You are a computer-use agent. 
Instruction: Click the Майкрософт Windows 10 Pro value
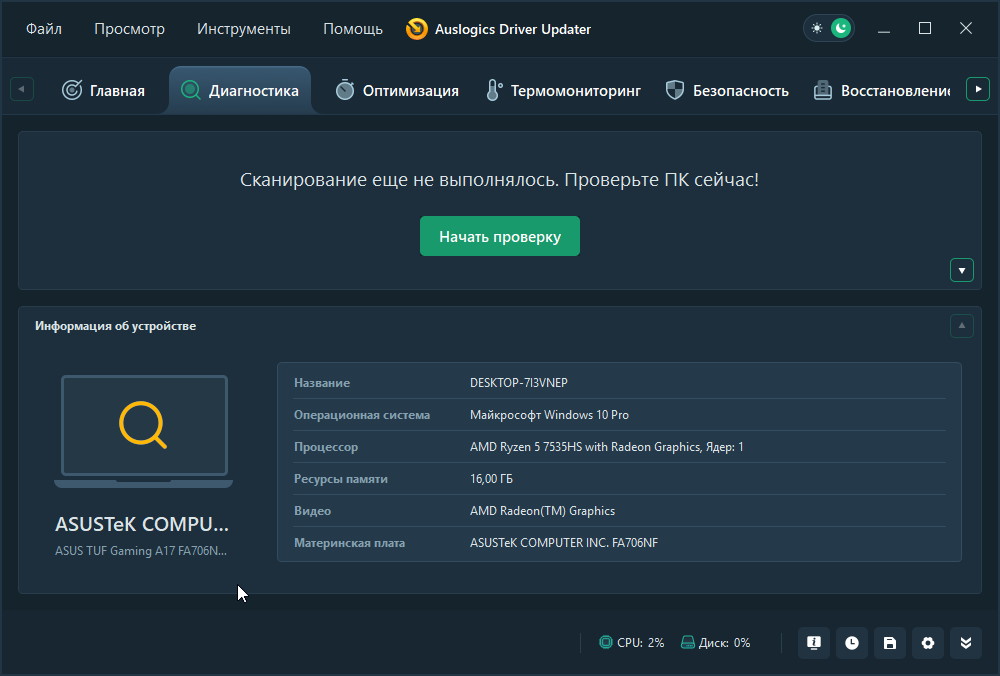tap(549, 415)
